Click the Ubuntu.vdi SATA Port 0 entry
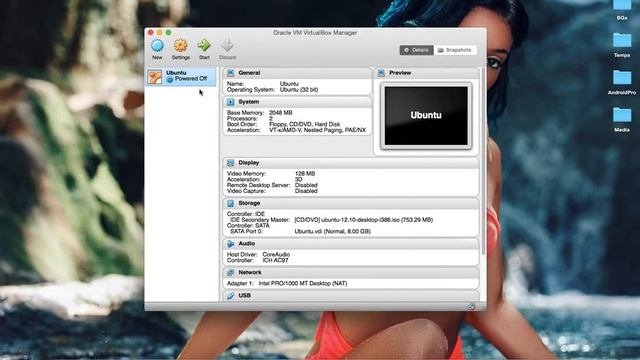640x360 pixels. [332, 231]
